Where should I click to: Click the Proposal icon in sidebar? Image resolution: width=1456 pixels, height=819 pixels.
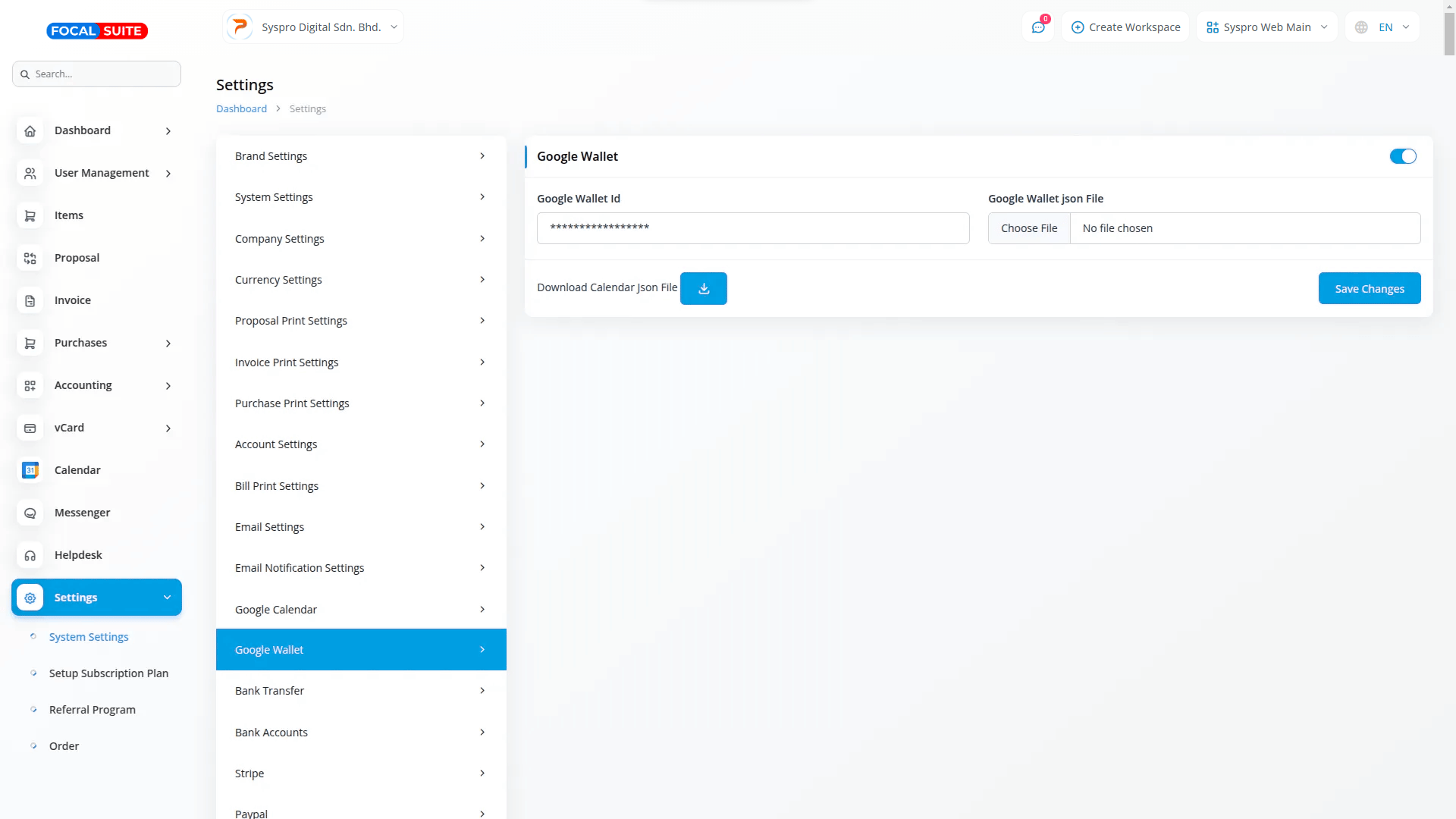(30, 258)
